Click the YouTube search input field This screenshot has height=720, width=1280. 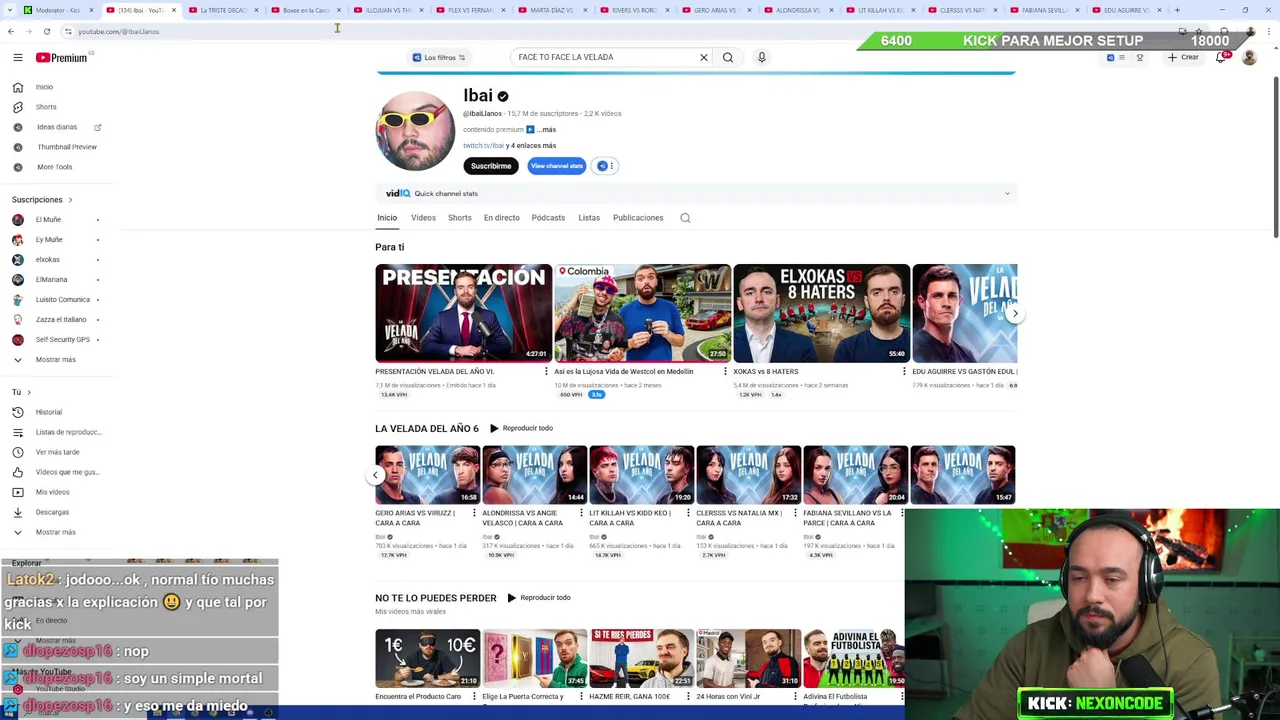pyautogui.click(x=605, y=57)
